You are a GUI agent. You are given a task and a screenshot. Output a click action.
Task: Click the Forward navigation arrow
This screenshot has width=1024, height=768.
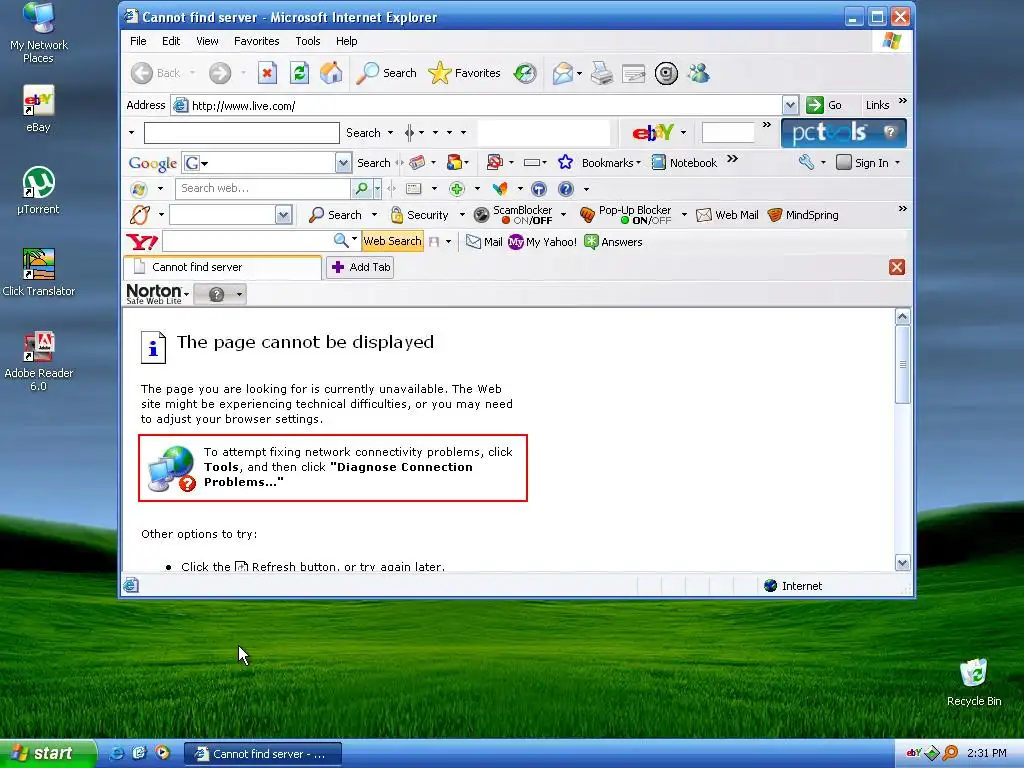220,73
